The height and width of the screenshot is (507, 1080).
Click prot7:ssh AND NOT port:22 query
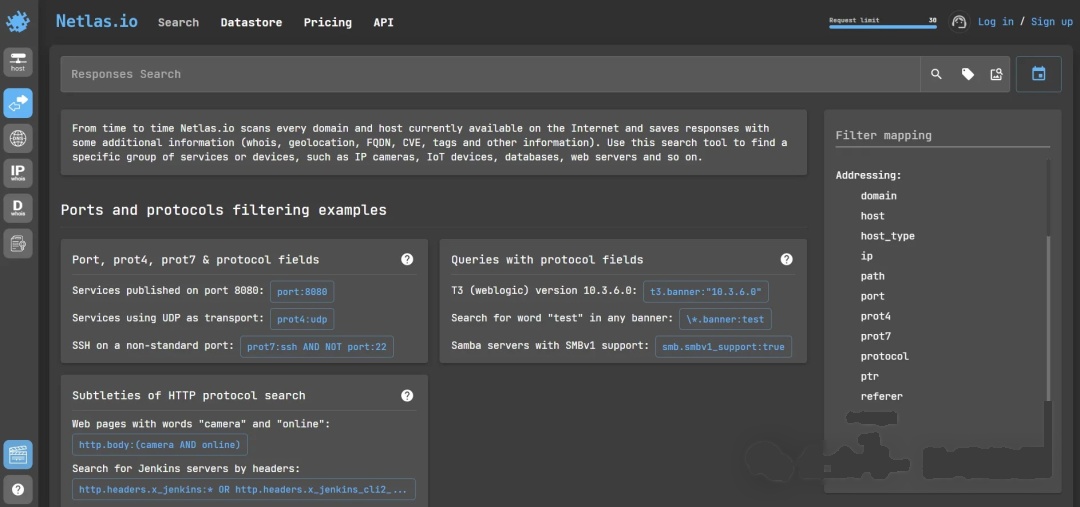[317, 346]
